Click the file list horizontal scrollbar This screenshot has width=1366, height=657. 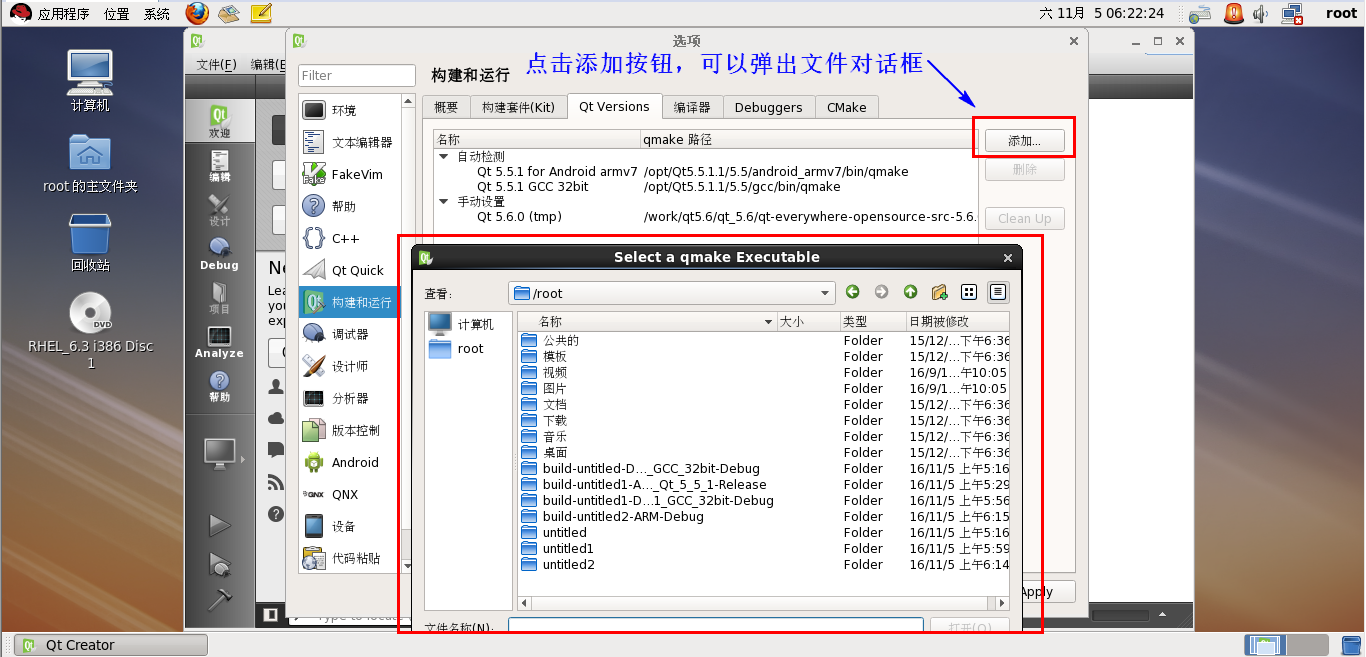point(763,603)
